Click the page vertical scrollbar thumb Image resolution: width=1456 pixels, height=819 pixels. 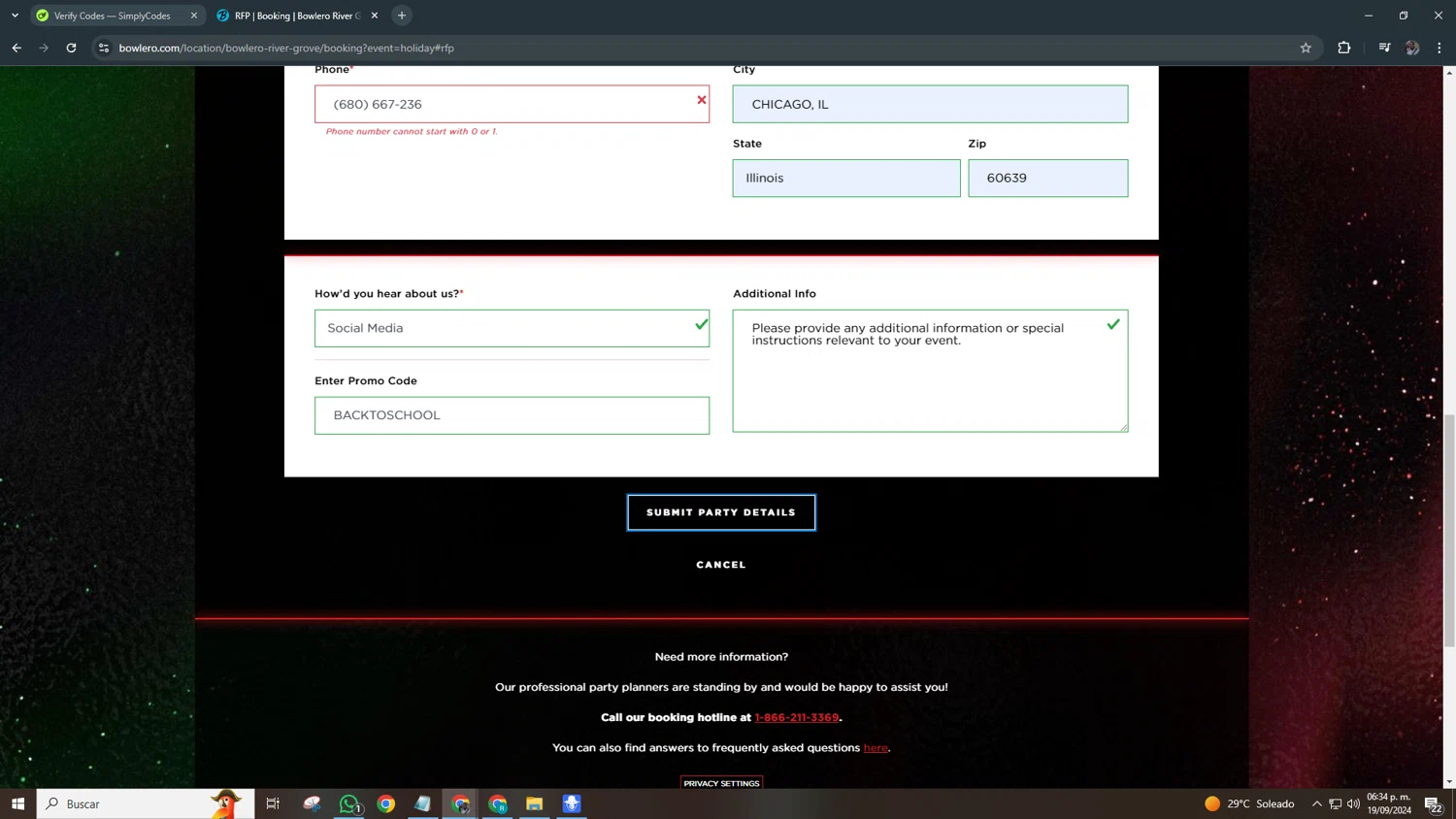[1449, 529]
